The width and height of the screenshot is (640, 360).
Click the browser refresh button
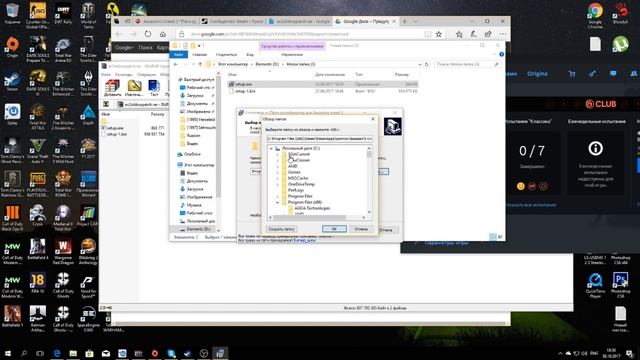click(148, 34)
